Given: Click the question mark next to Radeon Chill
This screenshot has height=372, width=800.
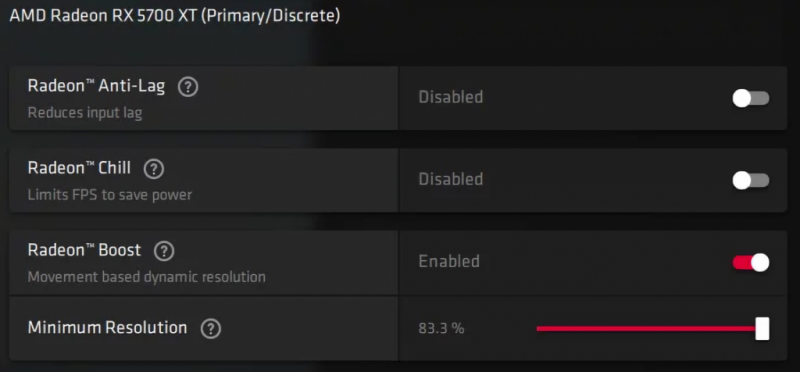Looking at the screenshot, I should tap(154, 169).
